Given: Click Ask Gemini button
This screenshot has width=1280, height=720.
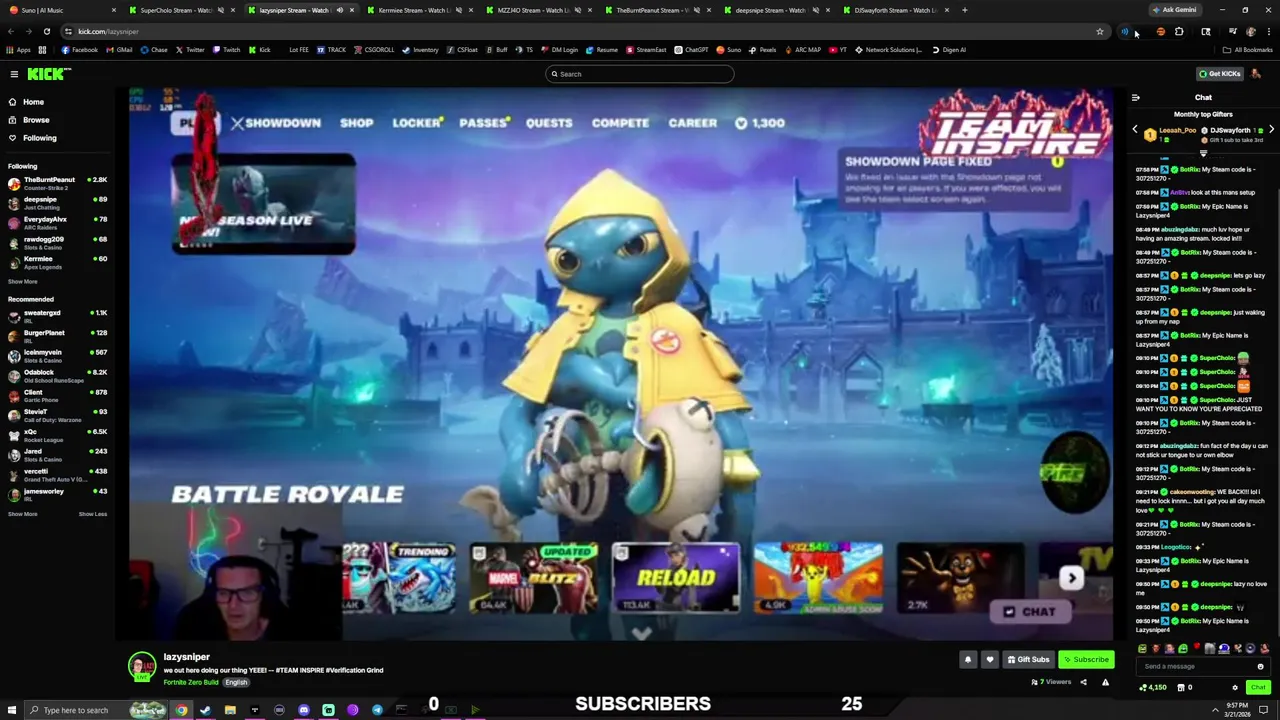Looking at the screenshot, I should coord(1174,10).
